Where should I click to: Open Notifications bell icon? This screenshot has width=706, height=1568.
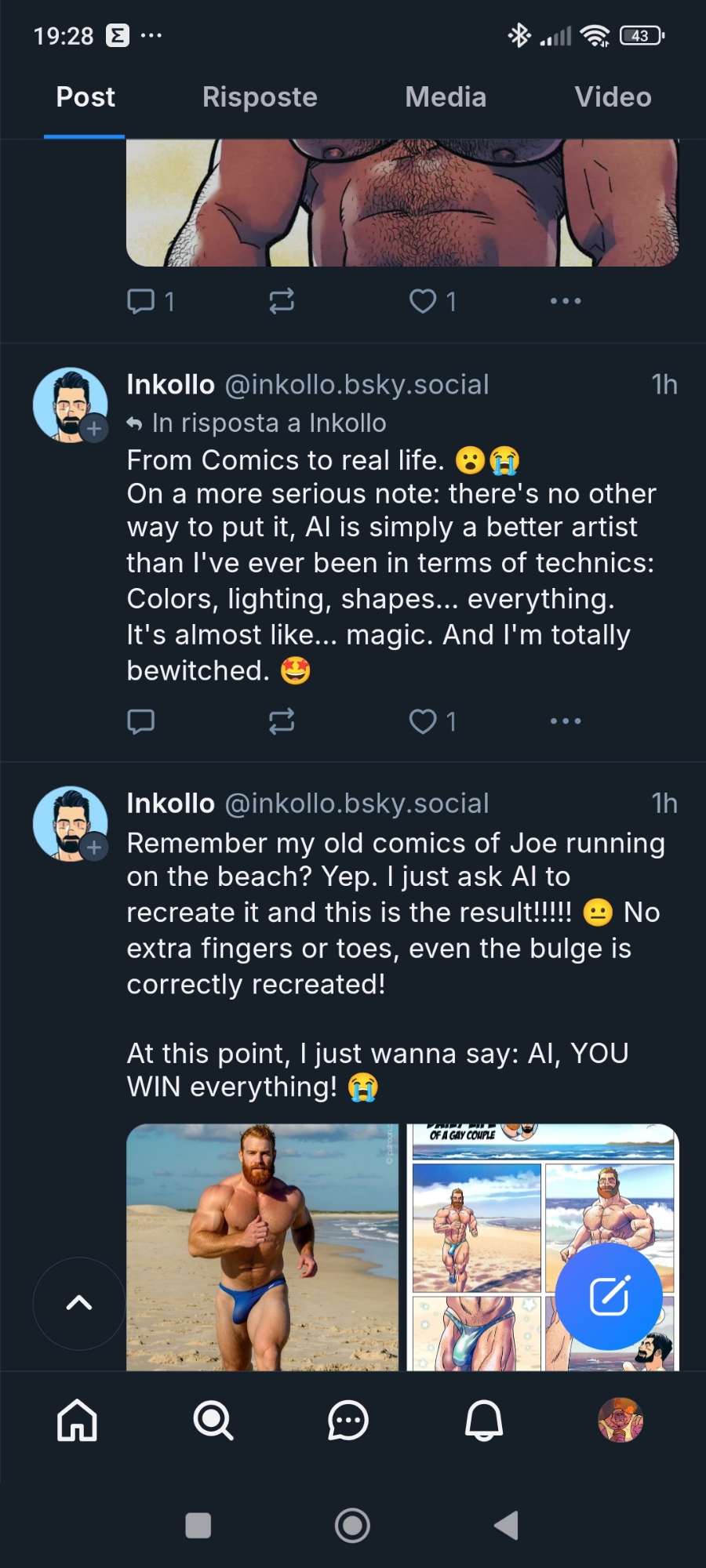[484, 1420]
